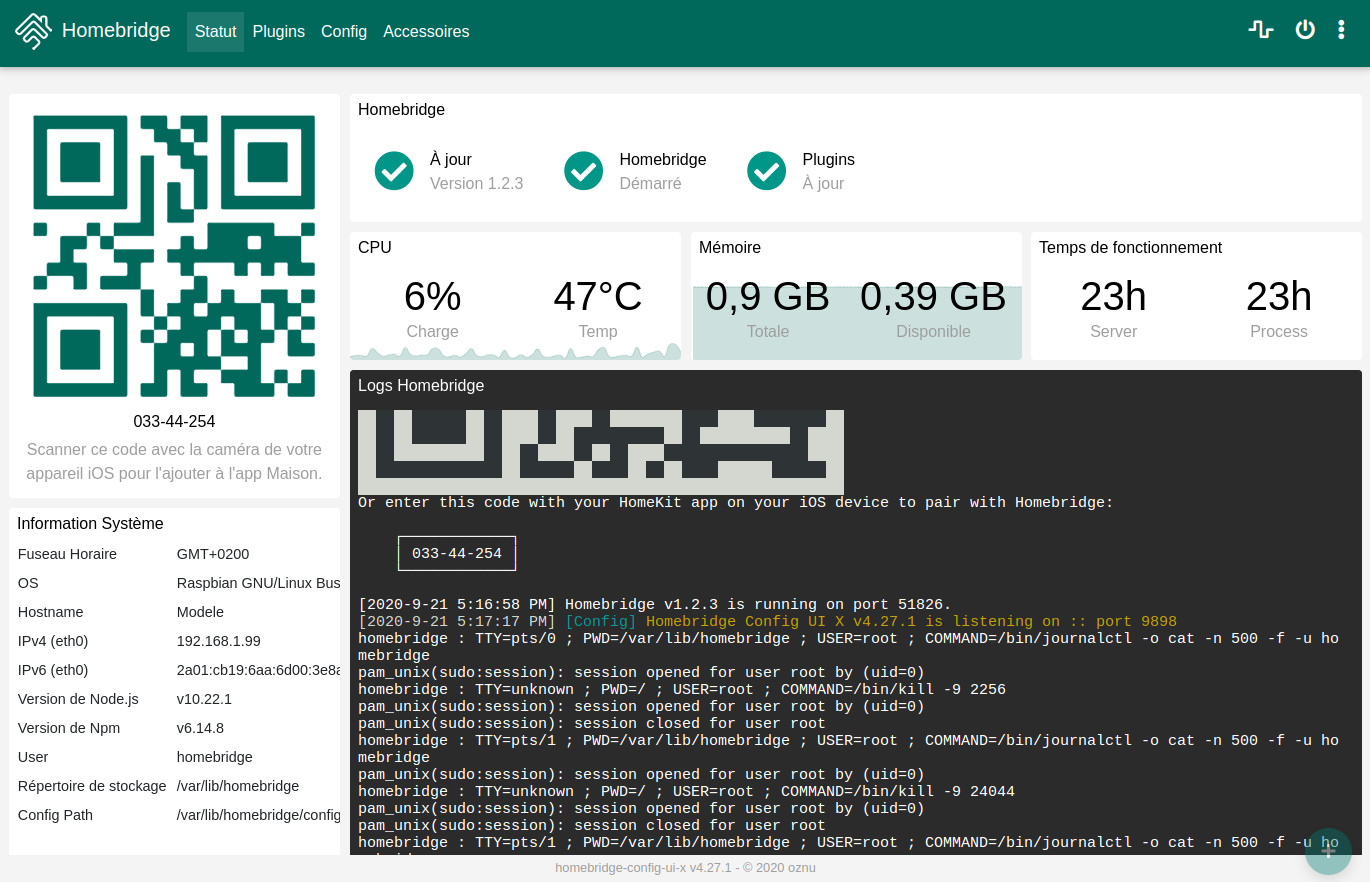The width and height of the screenshot is (1370, 882).
Task: Click the large HomeKit QR code
Action: pos(174,256)
